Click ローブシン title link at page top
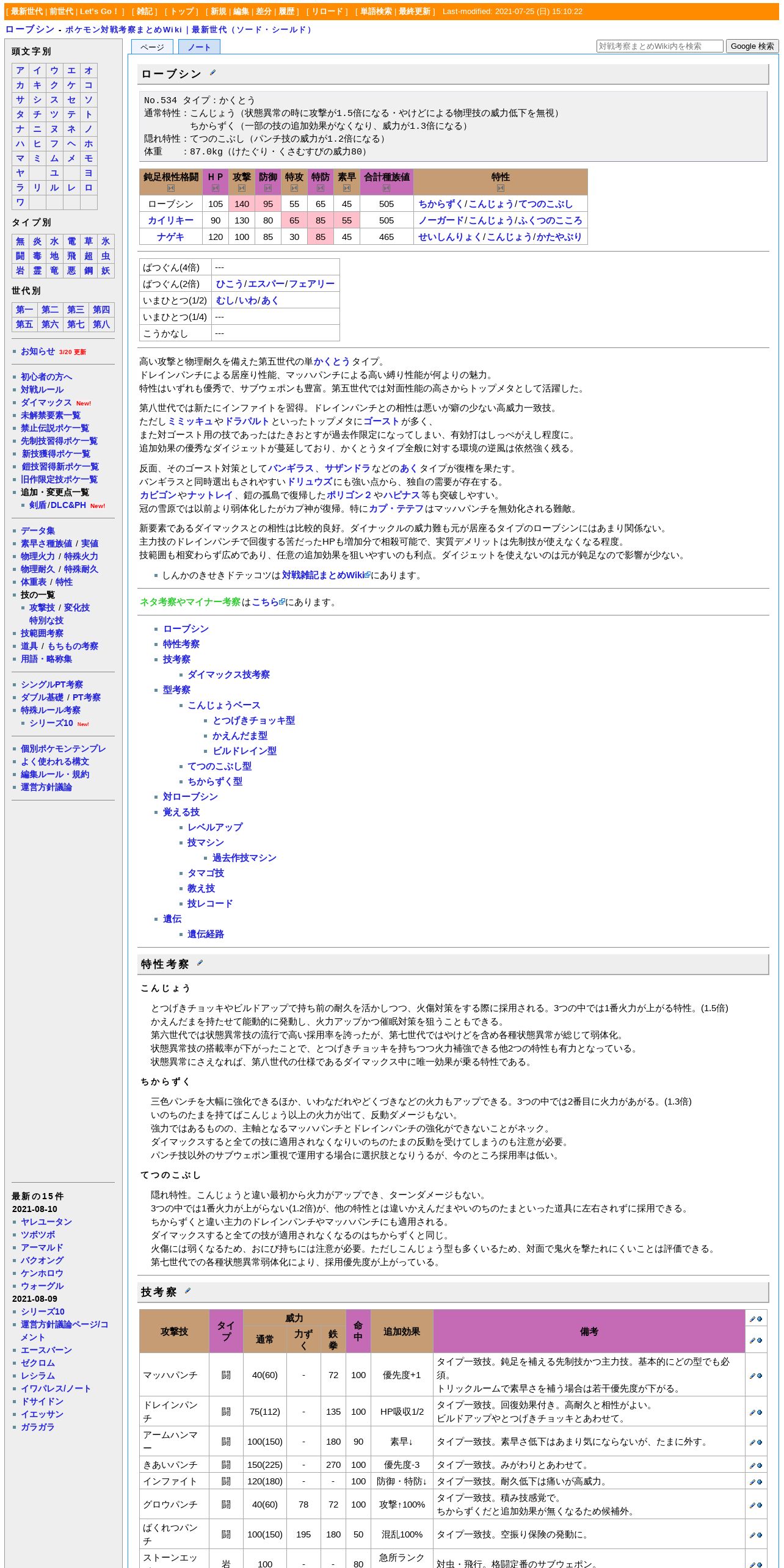This screenshot has height=1568, width=784. pos(30,29)
